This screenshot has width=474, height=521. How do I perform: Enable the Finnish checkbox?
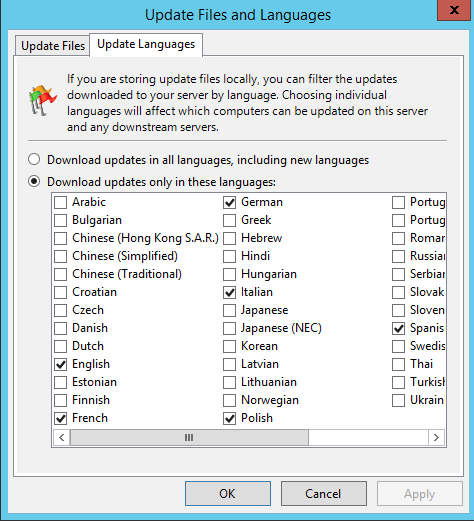(61, 400)
